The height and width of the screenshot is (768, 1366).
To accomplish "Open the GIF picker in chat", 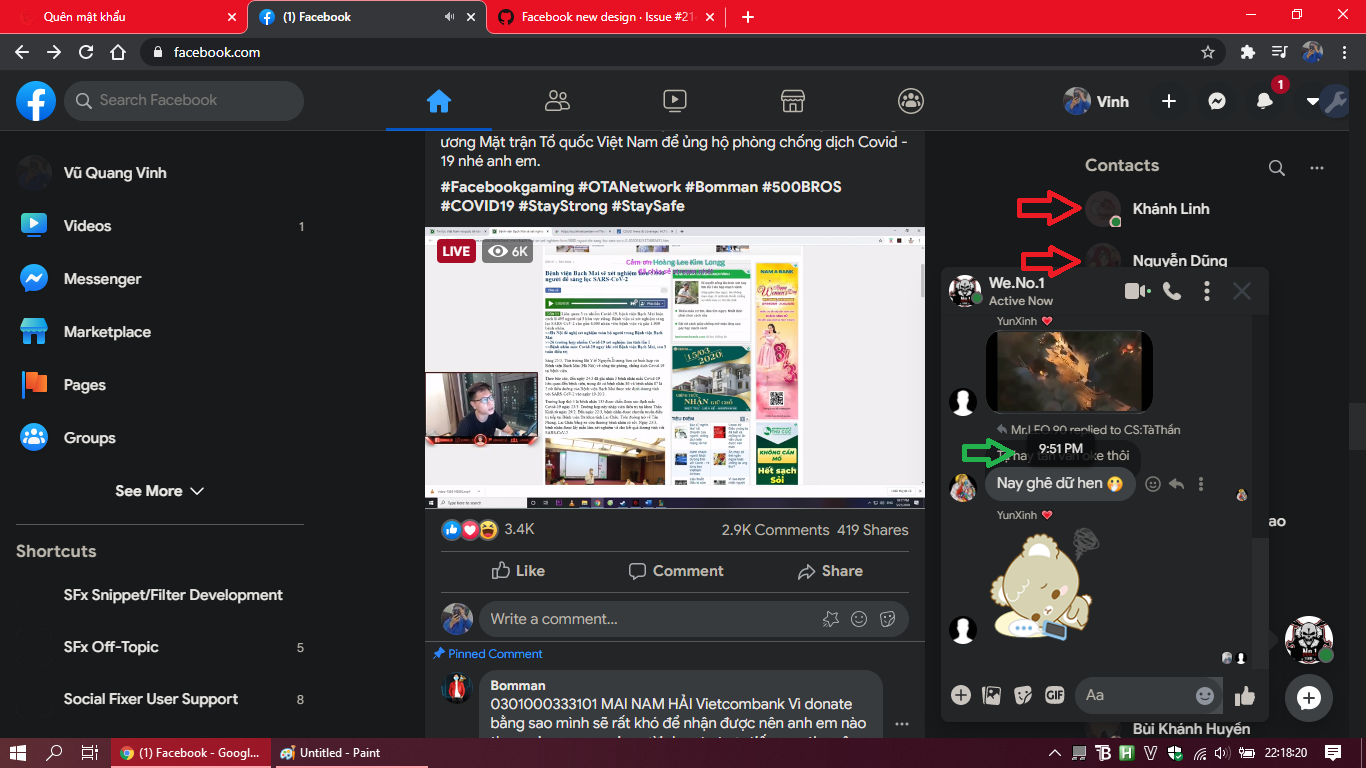I will (1054, 694).
